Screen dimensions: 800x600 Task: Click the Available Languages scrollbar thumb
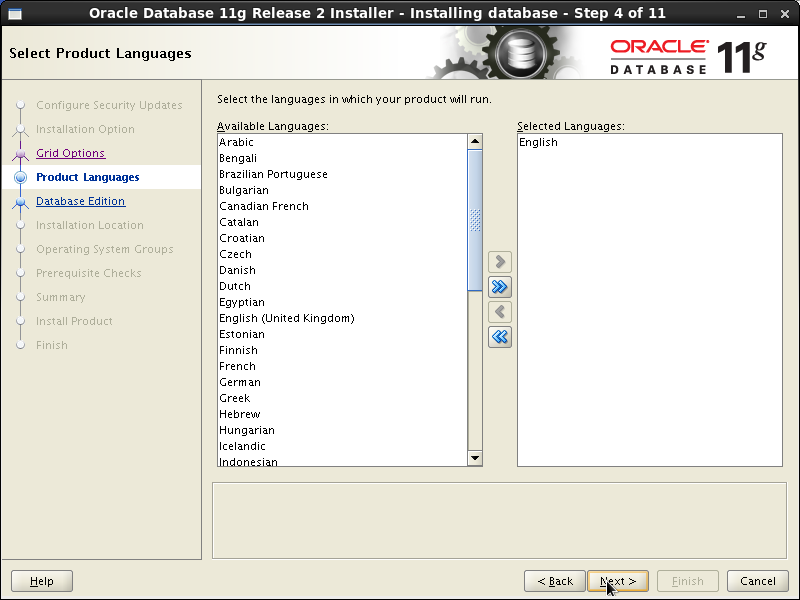coord(475,220)
